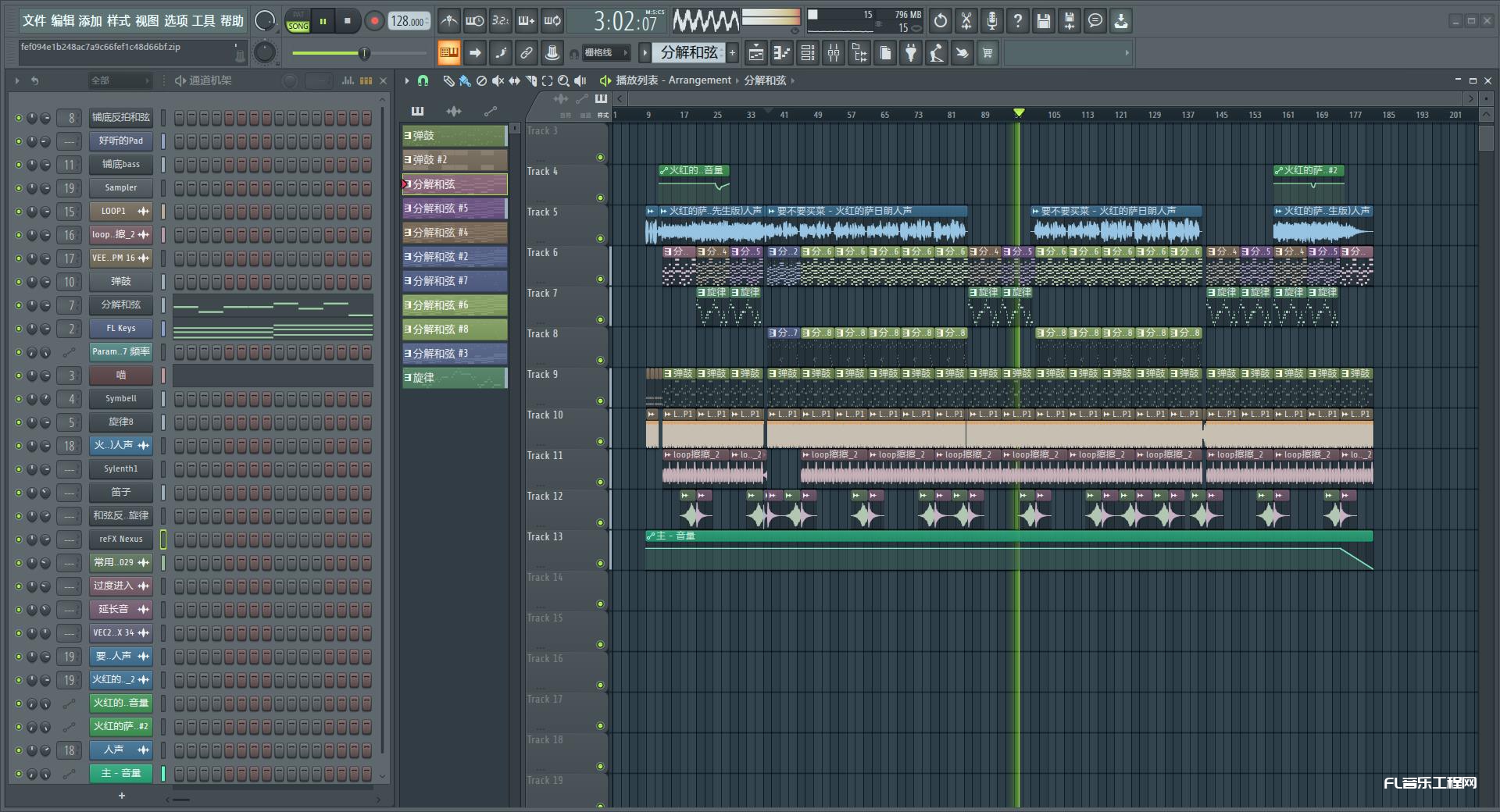Toggle loop recording icon
The height and width of the screenshot is (812, 1500).
point(552,21)
